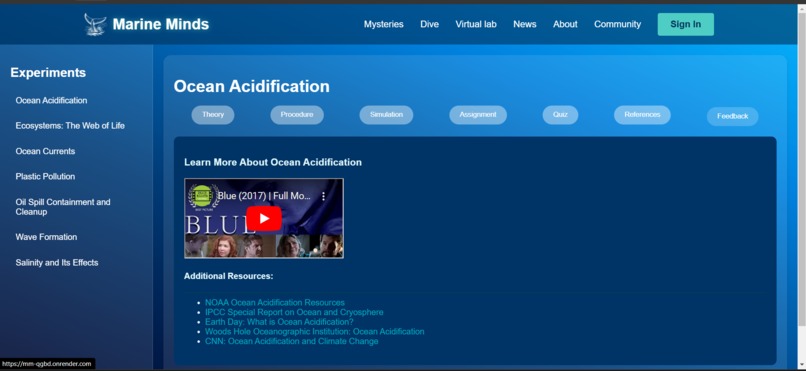Follow Earth Day: What is Ocean Acidification link
The image size is (806, 371).
click(x=279, y=322)
